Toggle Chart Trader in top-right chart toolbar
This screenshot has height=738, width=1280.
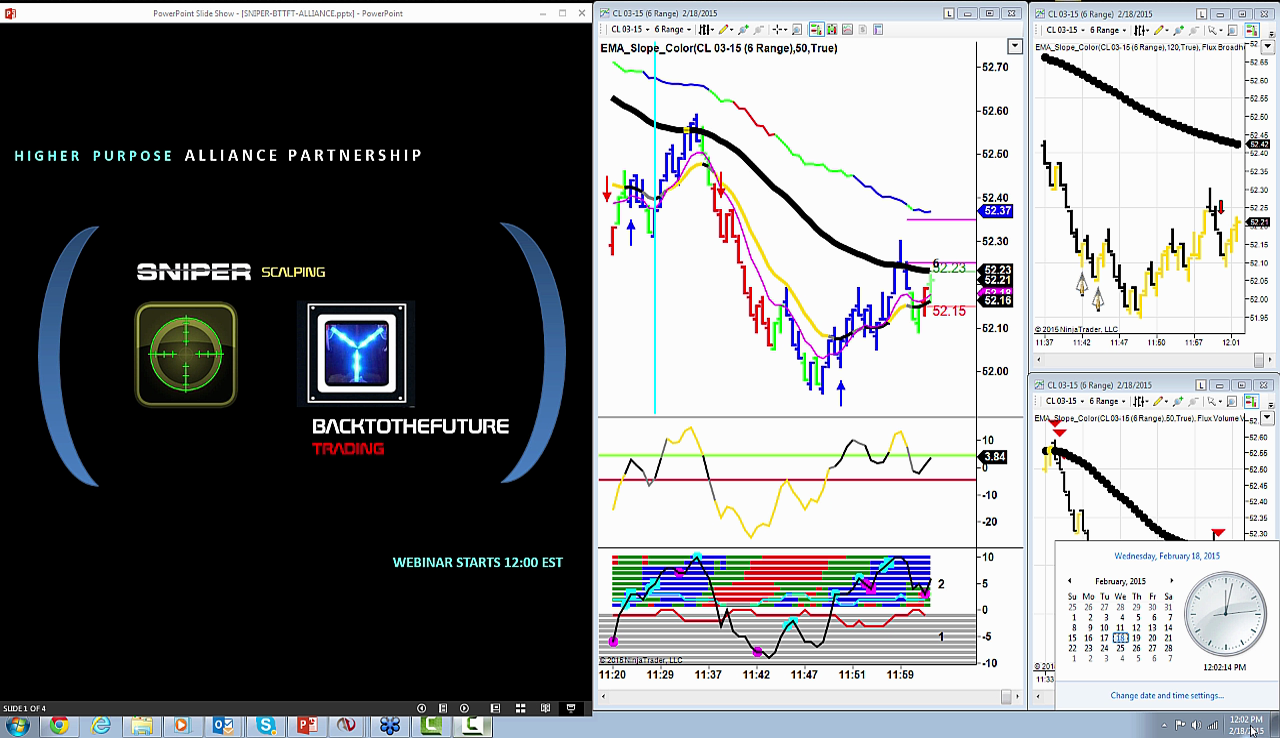click(x=1251, y=31)
